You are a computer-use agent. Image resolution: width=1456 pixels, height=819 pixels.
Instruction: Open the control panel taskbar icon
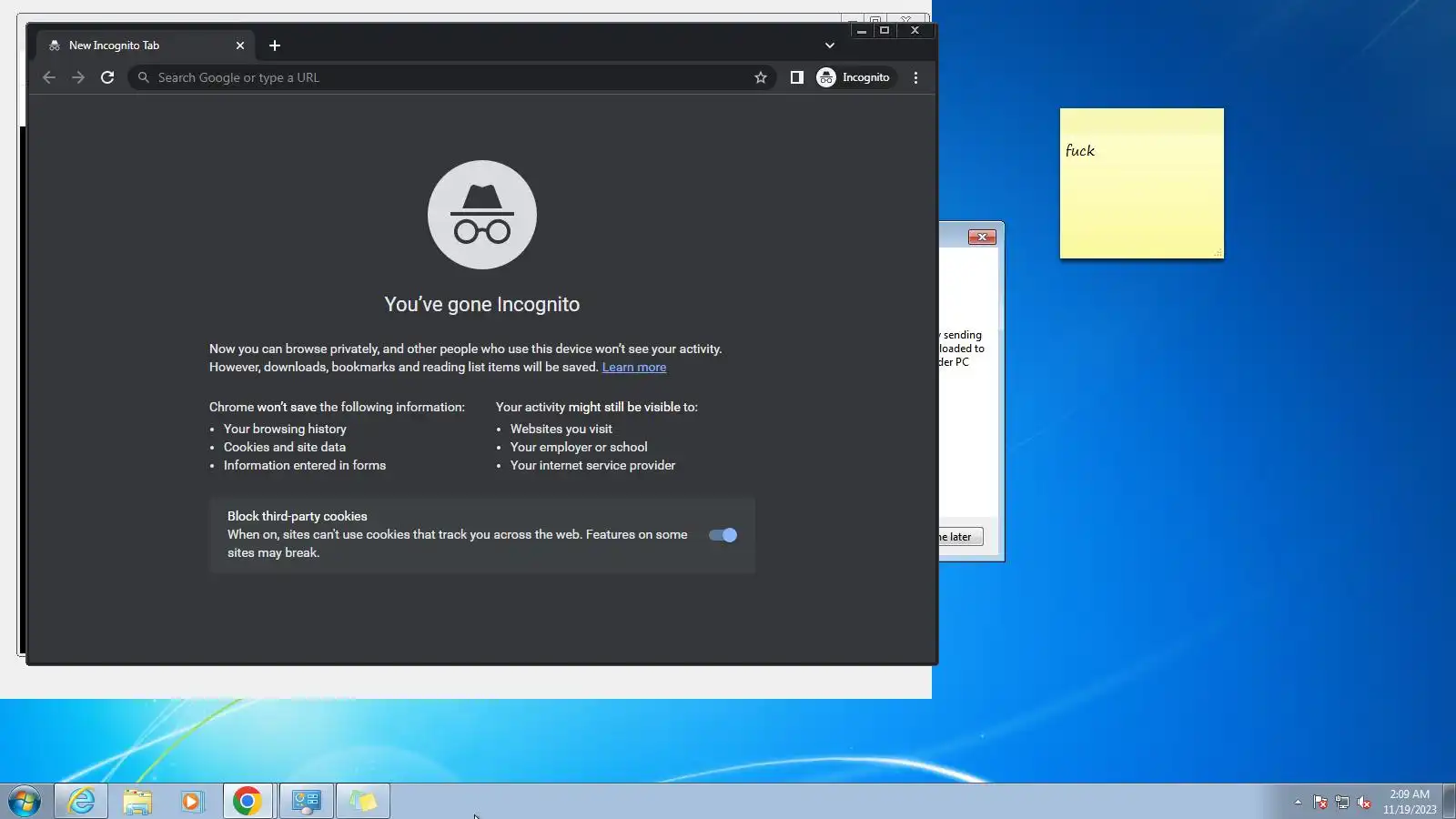[x=306, y=801]
